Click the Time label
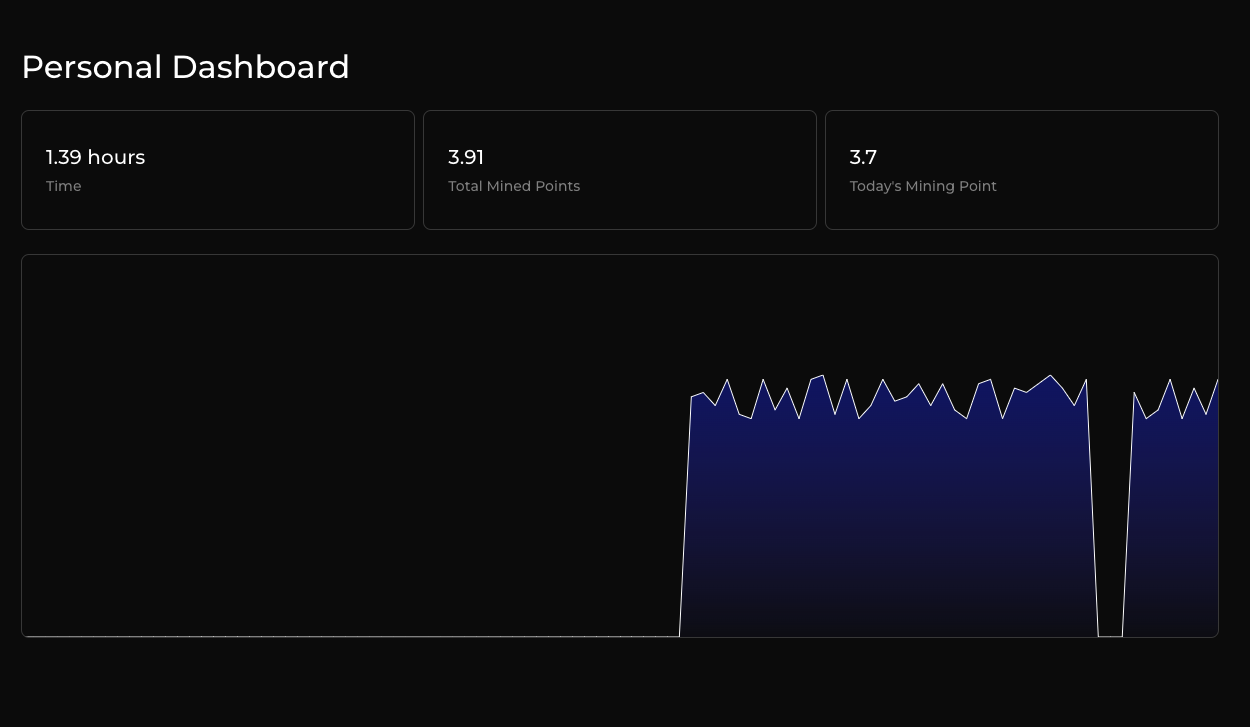This screenshot has width=1250, height=727. 63,186
